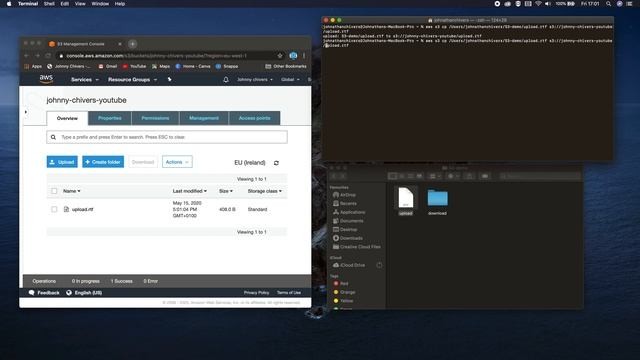Image resolution: width=640 pixels, height=360 pixels.
Task: Click the AWS logo in console header
Action: tap(46, 79)
